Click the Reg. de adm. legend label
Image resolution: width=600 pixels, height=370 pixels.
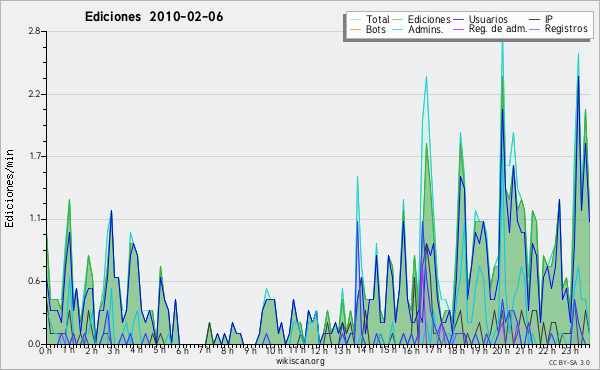(498, 29)
